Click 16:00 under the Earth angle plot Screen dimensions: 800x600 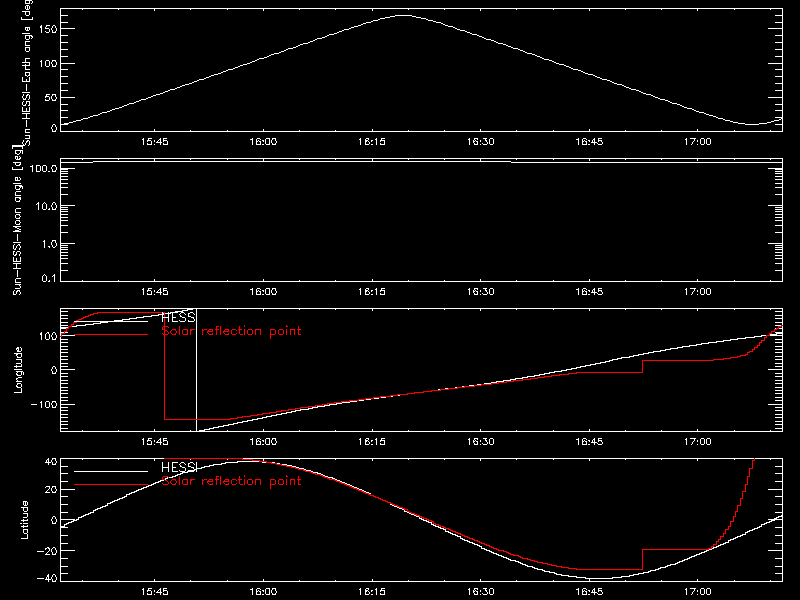pos(263,142)
